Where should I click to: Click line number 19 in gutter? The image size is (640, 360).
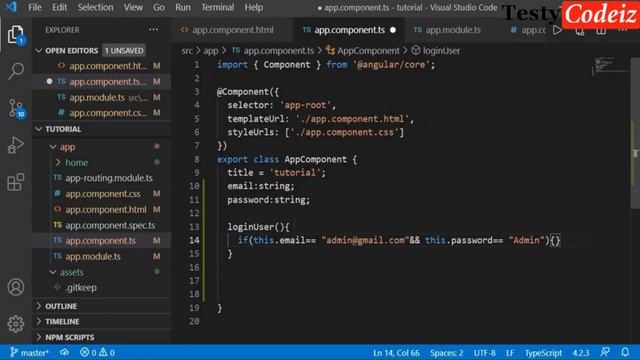point(194,308)
